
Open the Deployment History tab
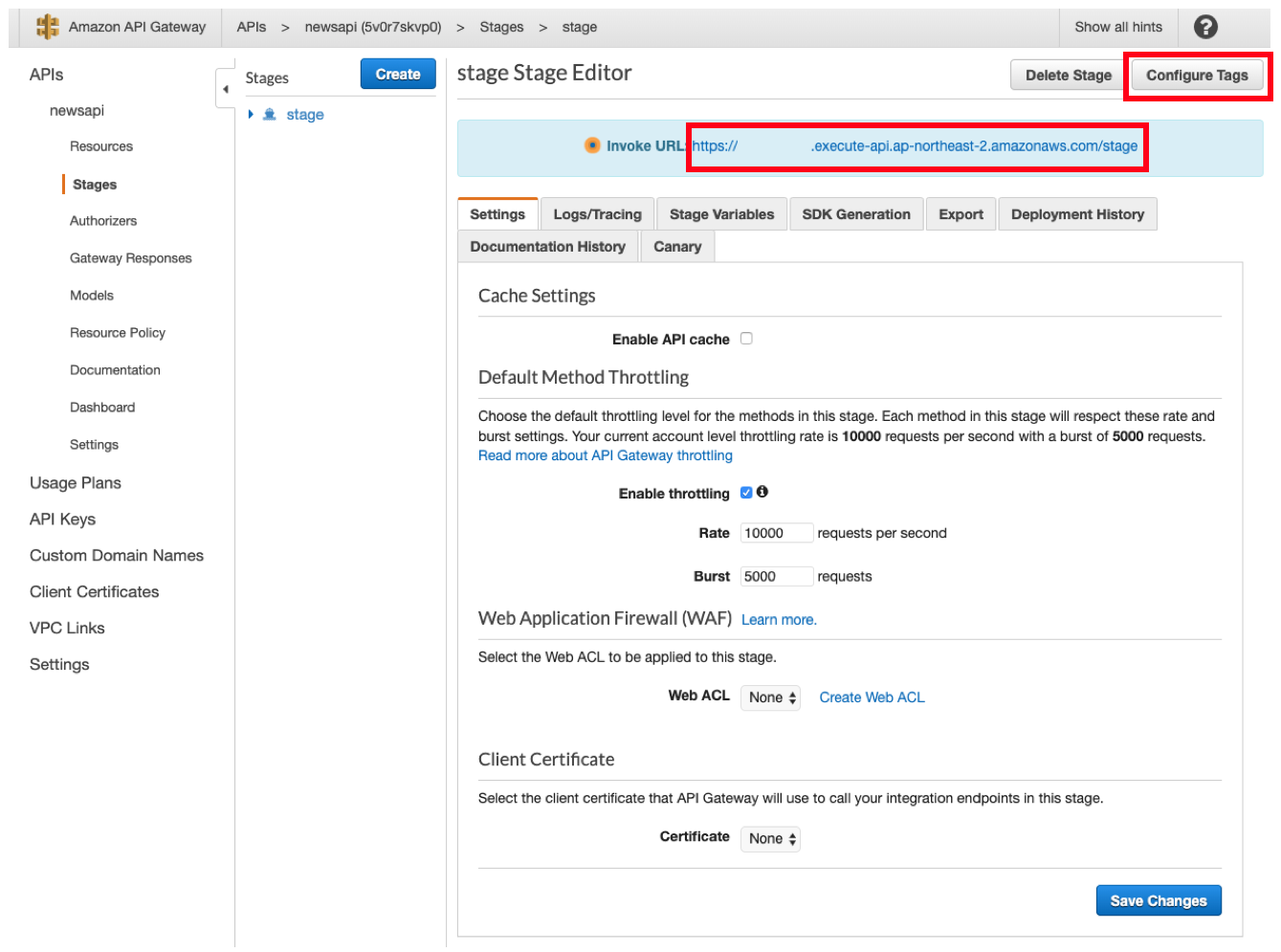(x=1077, y=214)
